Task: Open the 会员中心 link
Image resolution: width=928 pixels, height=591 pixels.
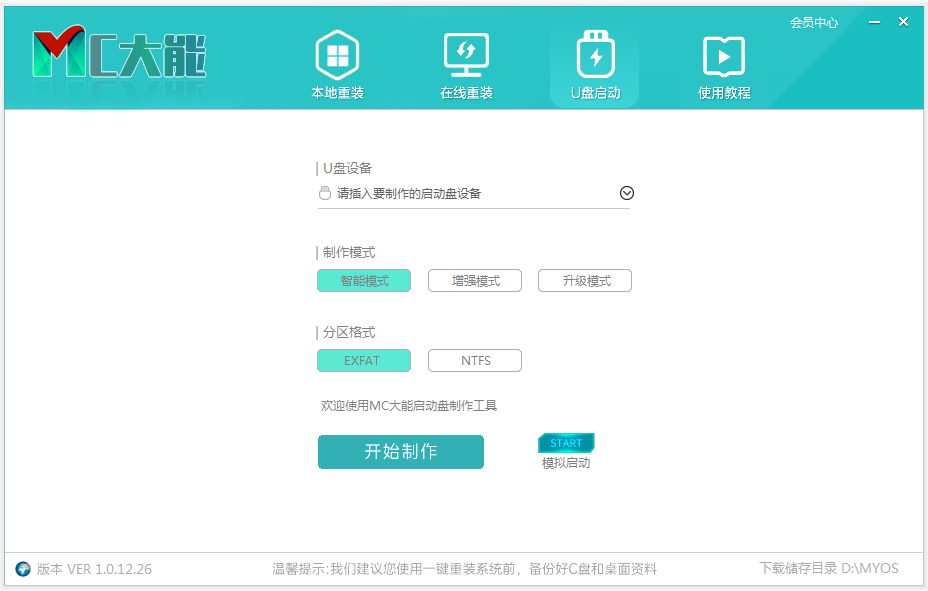Action: (x=814, y=22)
